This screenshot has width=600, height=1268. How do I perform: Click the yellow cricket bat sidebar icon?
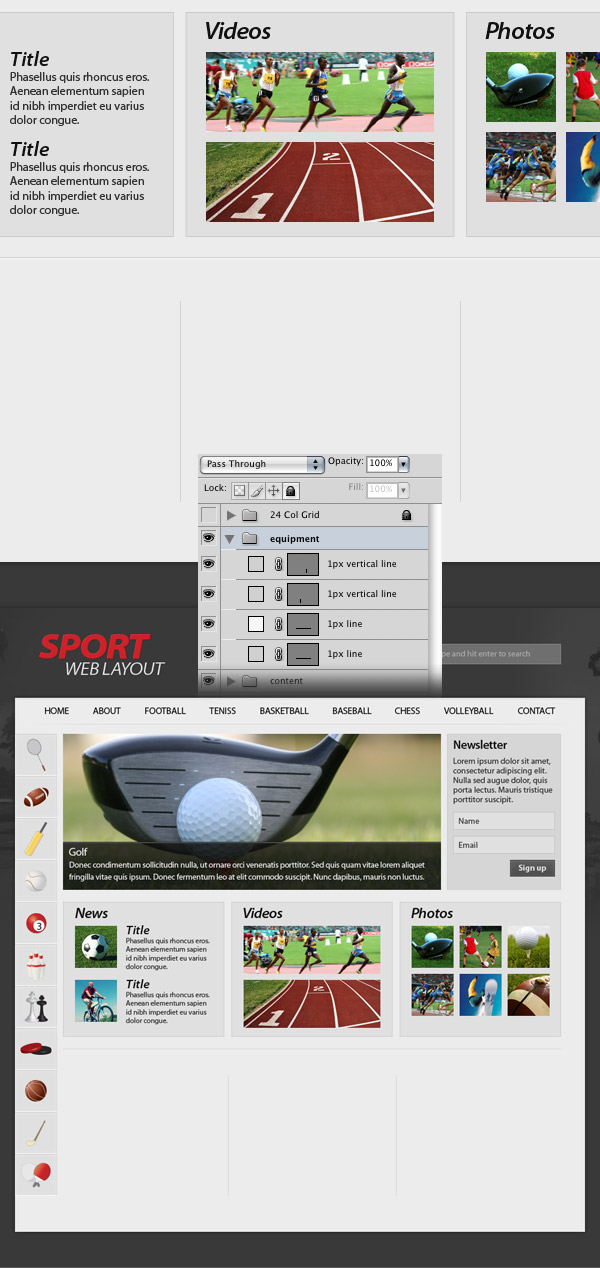[35, 838]
